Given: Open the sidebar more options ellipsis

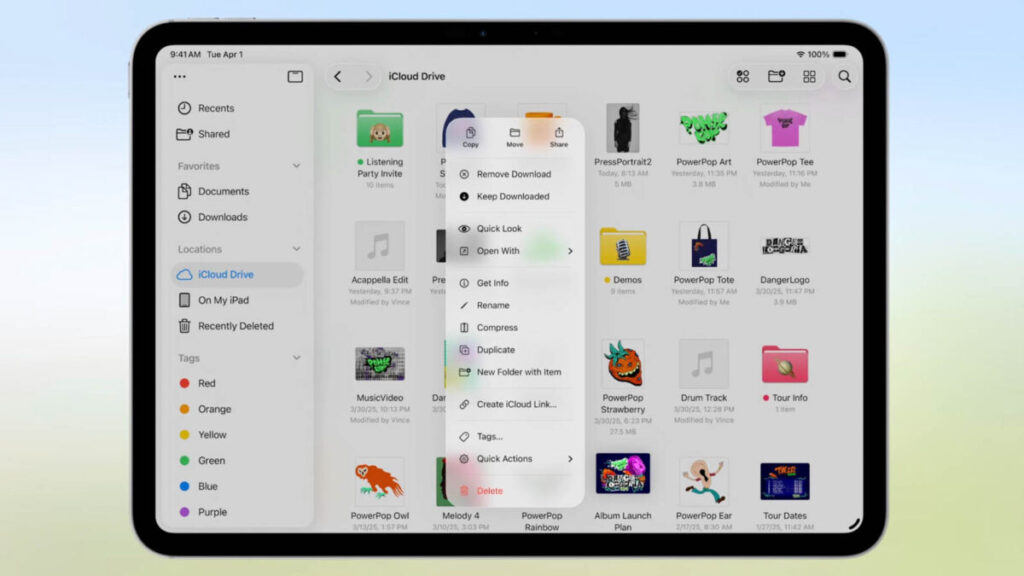Looking at the screenshot, I should [x=180, y=76].
